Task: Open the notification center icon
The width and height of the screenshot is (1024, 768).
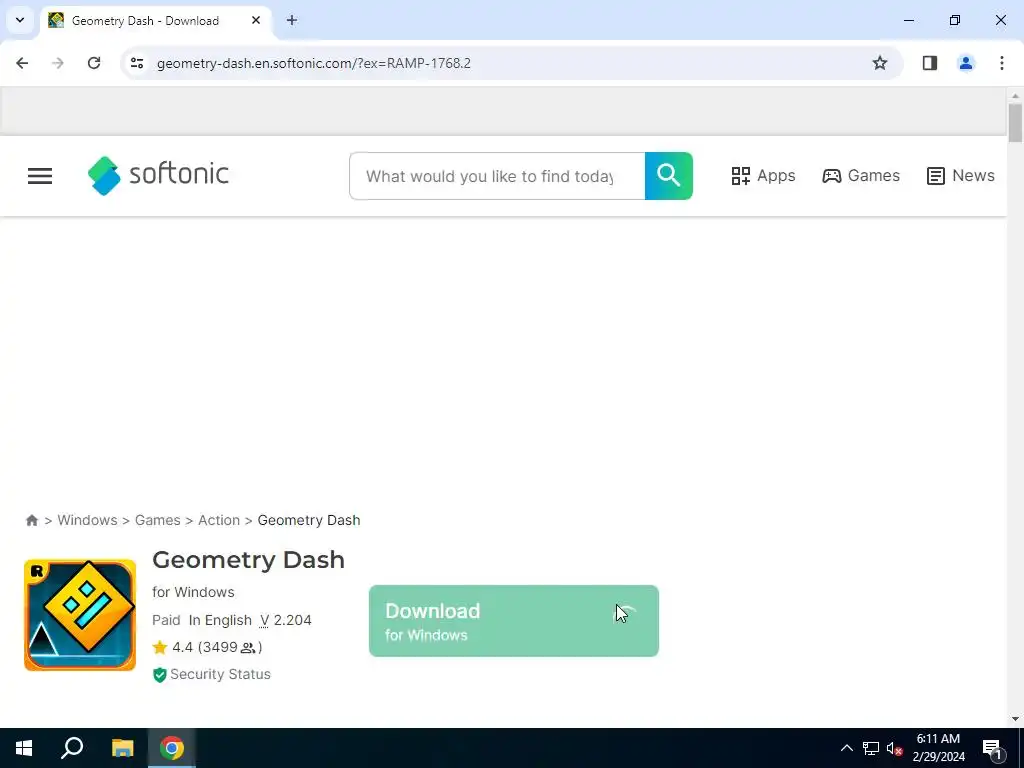Action: click(992, 748)
